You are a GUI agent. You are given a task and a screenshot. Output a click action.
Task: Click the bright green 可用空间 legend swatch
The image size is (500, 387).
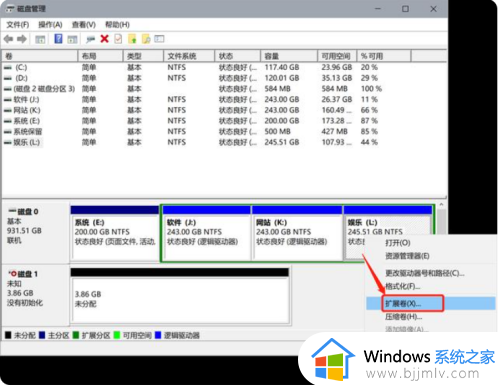[117, 335]
